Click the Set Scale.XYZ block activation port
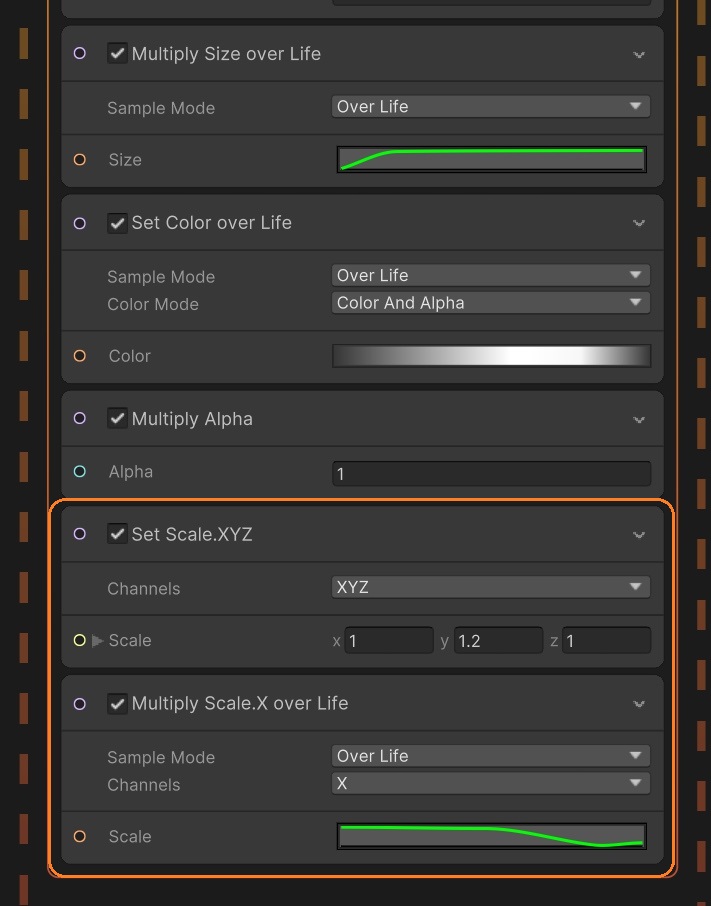711x906 pixels. point(80,534)
